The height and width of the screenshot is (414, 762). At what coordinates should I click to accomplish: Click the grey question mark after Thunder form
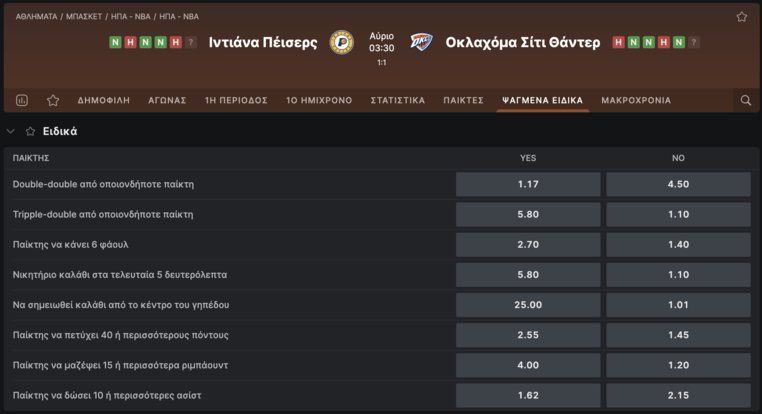694,42
